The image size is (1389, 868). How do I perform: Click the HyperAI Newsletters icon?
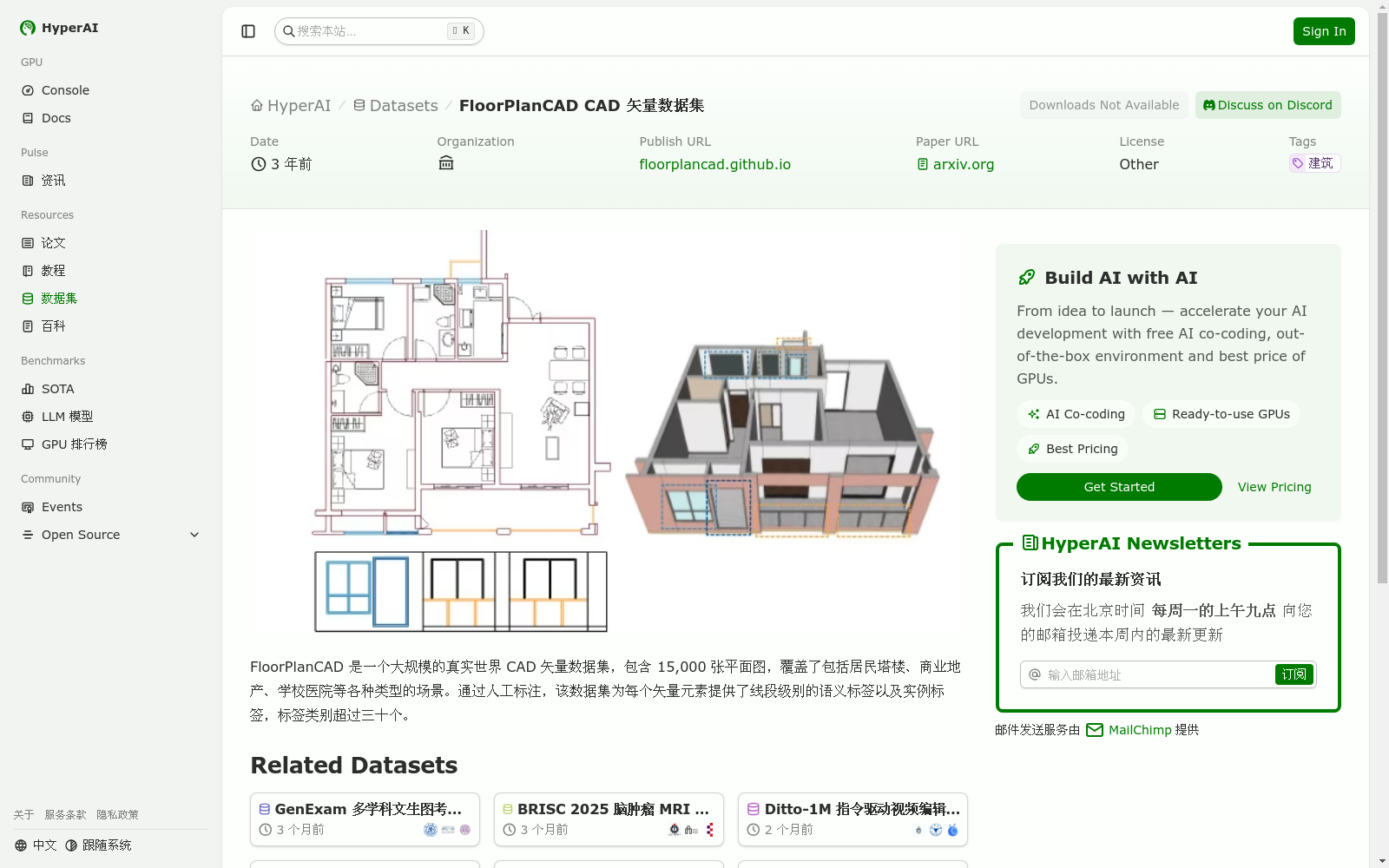click(x=1030, y=543)
